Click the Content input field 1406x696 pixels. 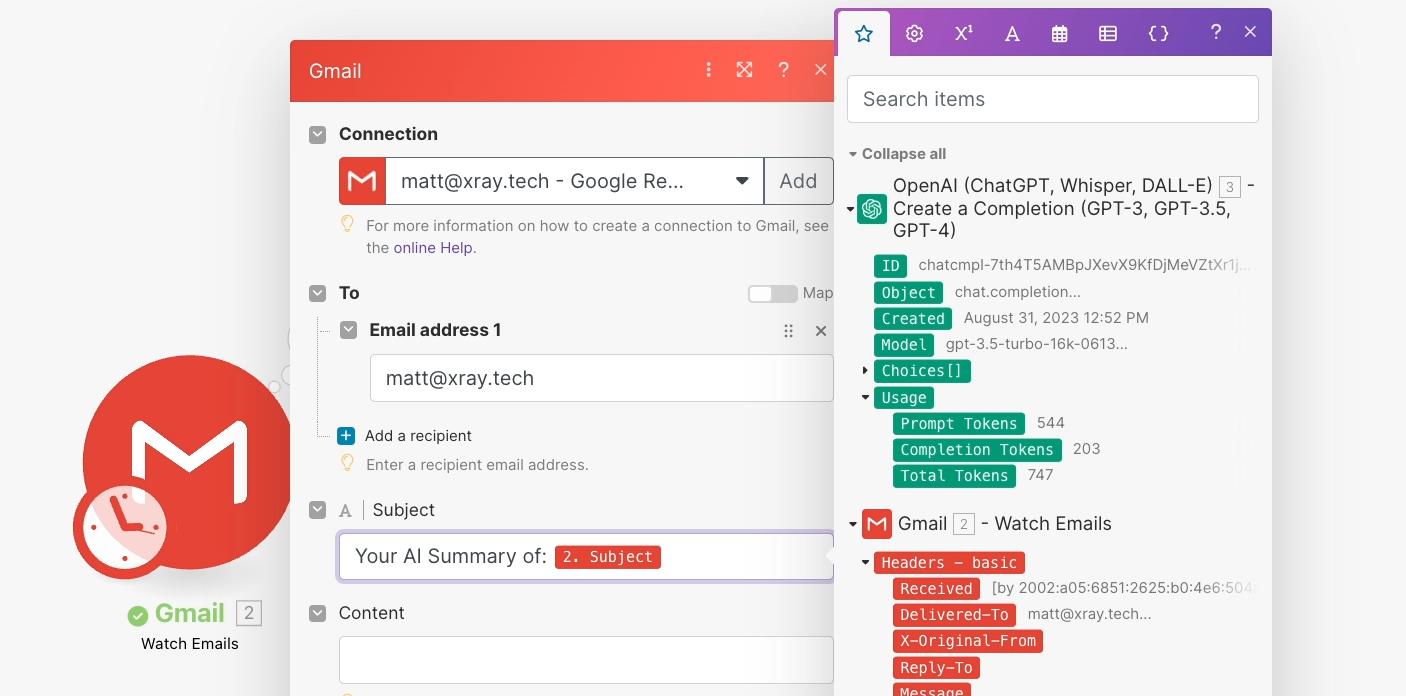(x=585, y=660)
